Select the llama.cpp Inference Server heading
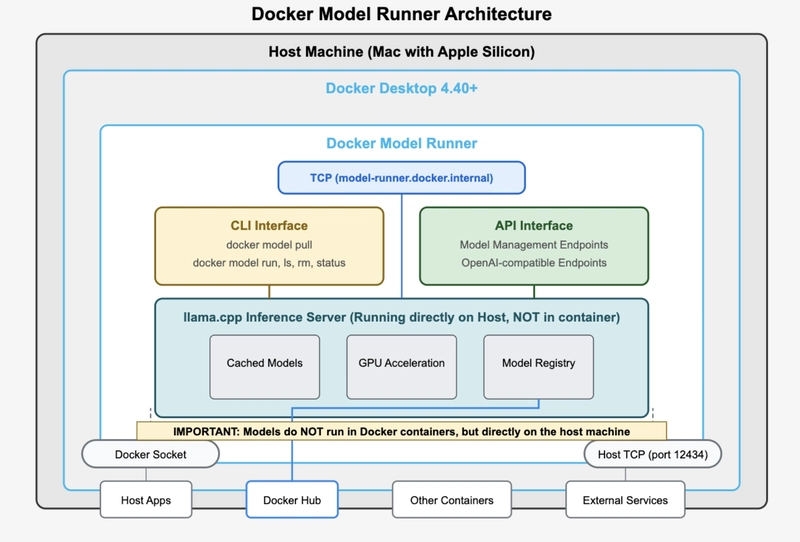 tap(402, 317)
